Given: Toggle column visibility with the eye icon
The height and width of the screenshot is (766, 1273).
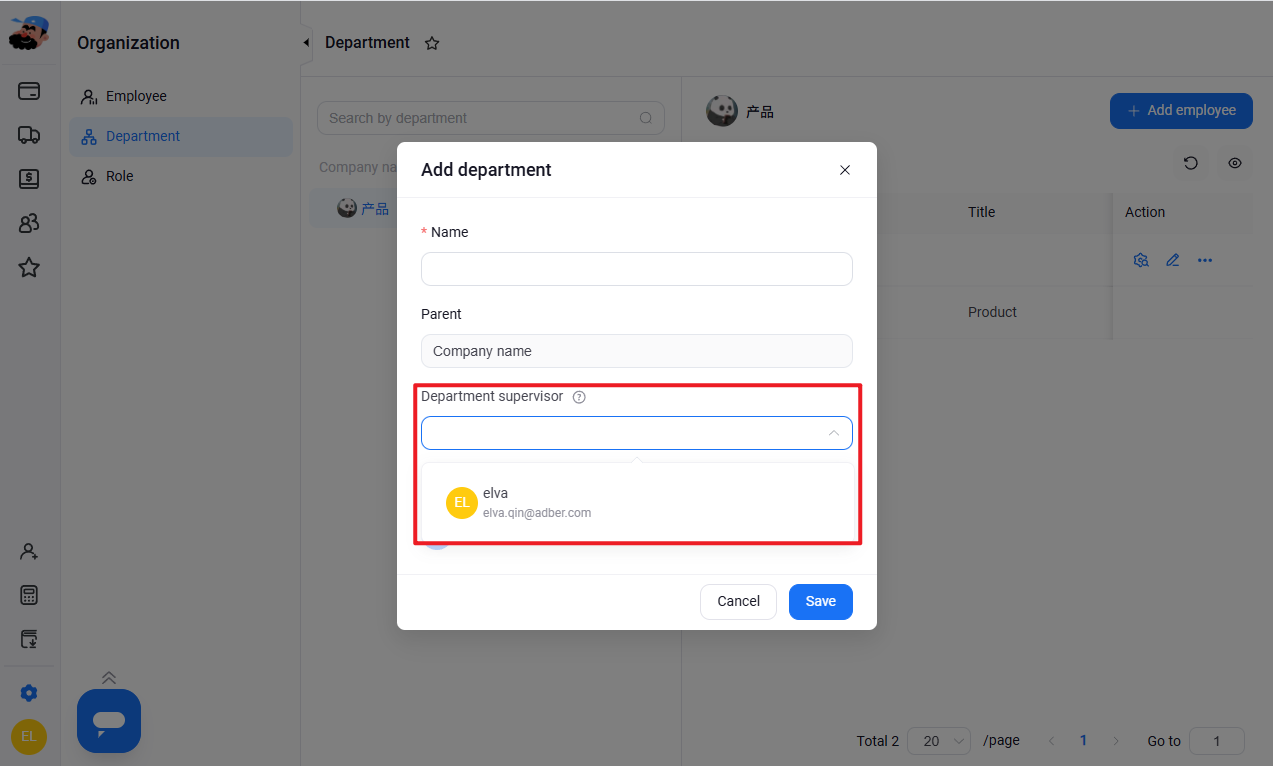Looking at the screenshot, I should [x=1235, y=163].
